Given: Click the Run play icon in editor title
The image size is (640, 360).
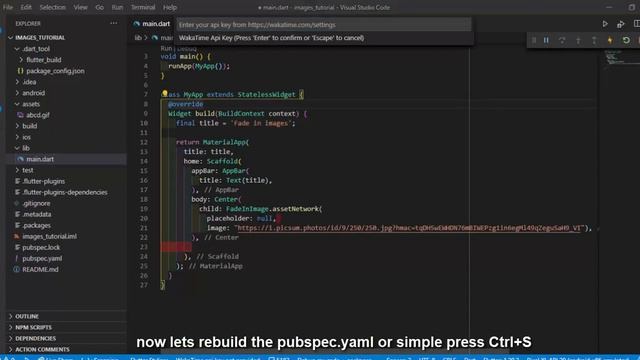Looking at the screenshot, I should coord(605,24).
